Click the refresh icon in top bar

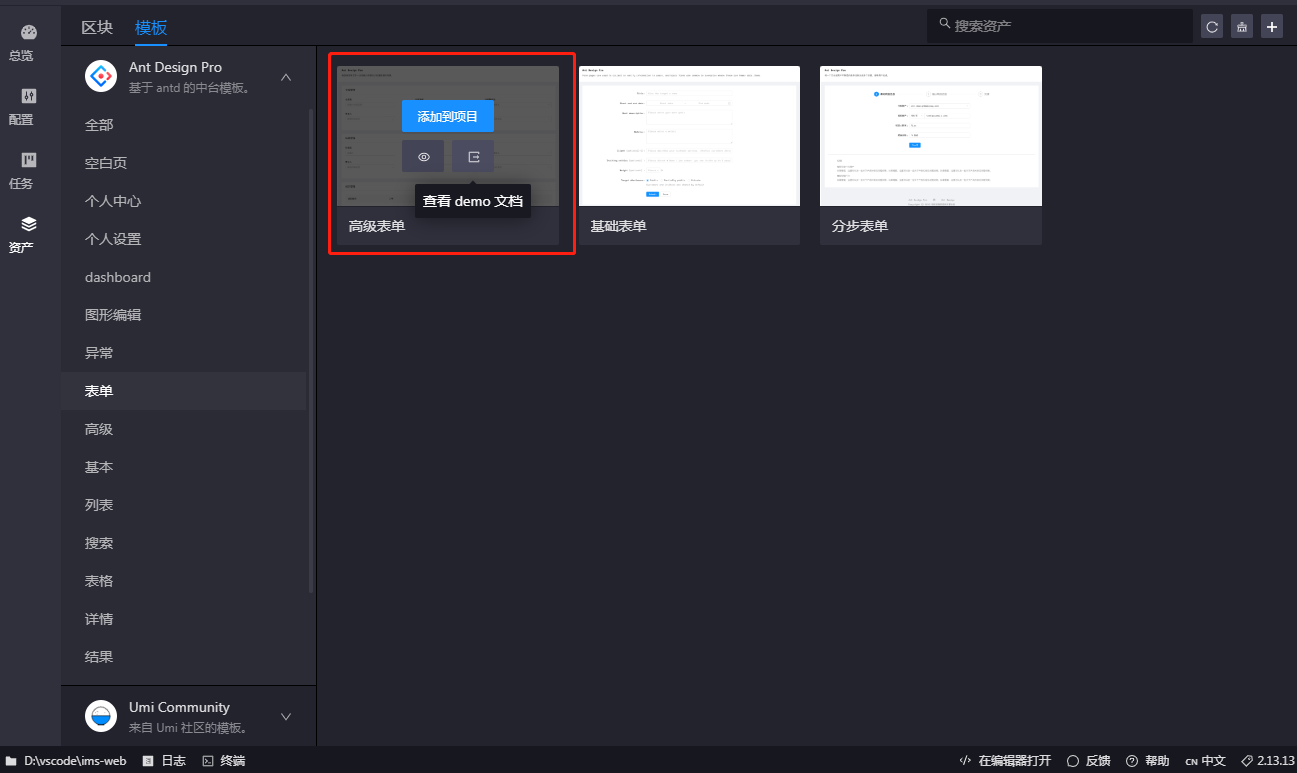coord(1212,27)
